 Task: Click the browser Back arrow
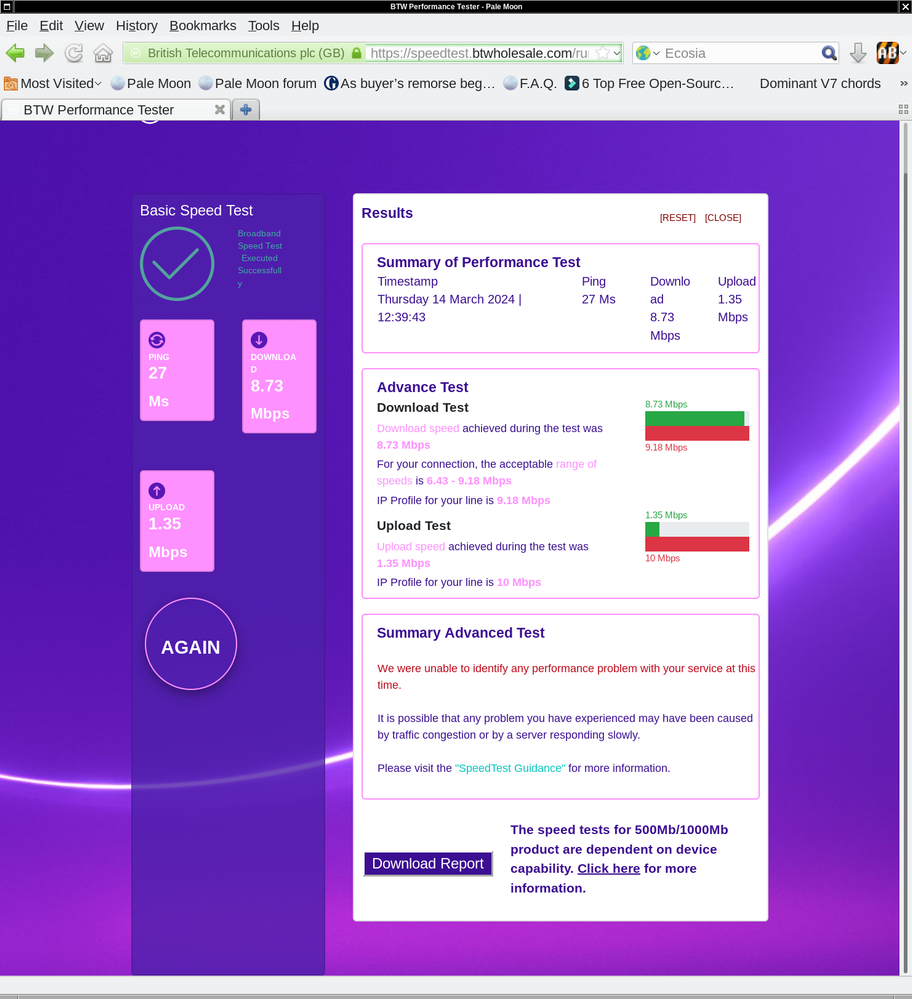pyautogui.click(x=15, y=53)
